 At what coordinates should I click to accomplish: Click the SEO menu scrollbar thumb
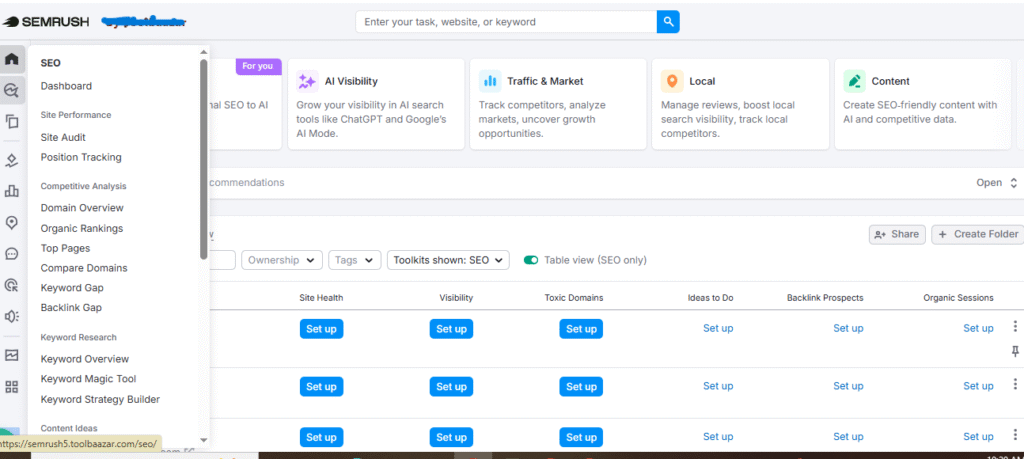(x=204, y=159)
